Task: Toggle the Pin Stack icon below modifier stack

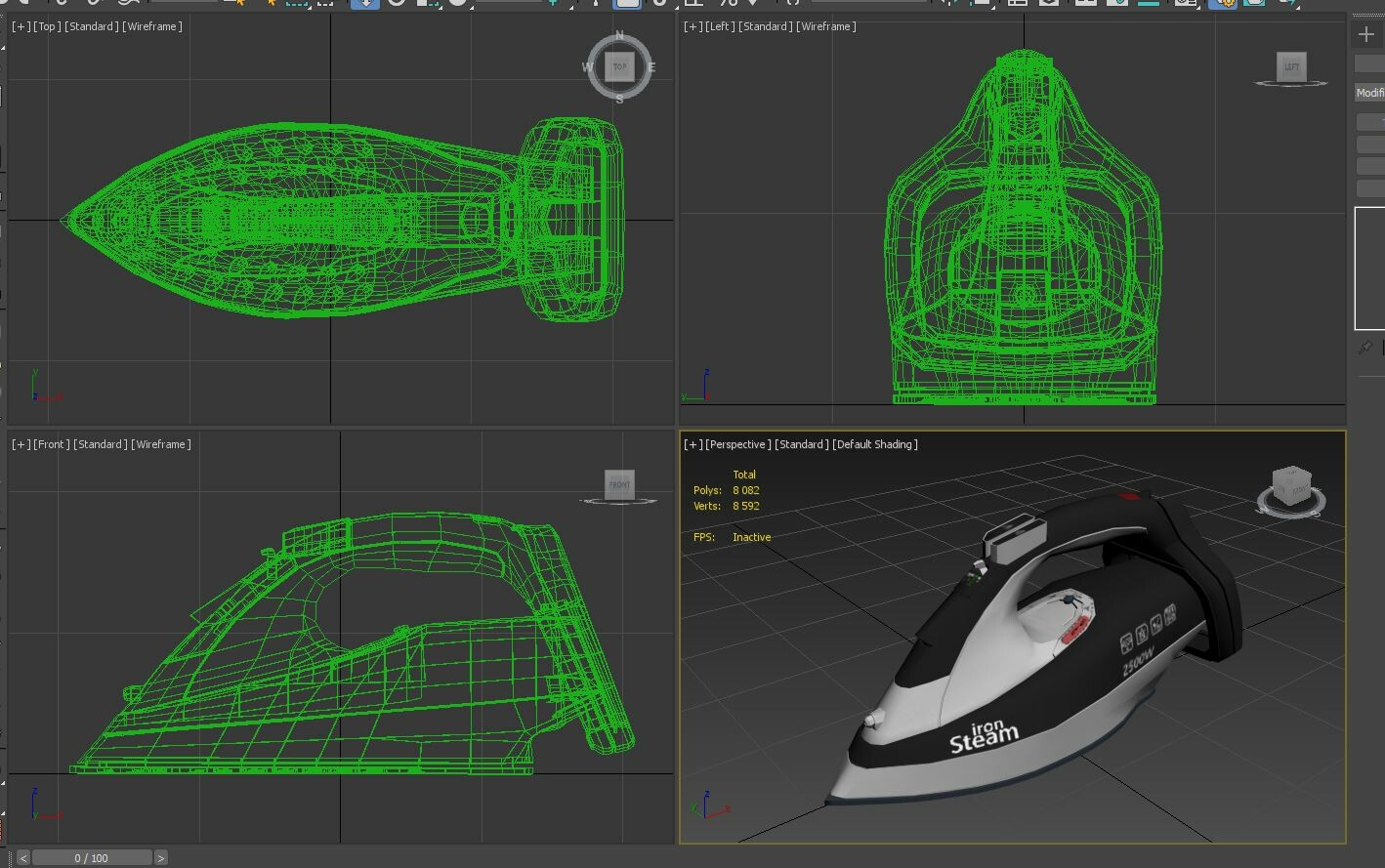Action: [1364, 348]
